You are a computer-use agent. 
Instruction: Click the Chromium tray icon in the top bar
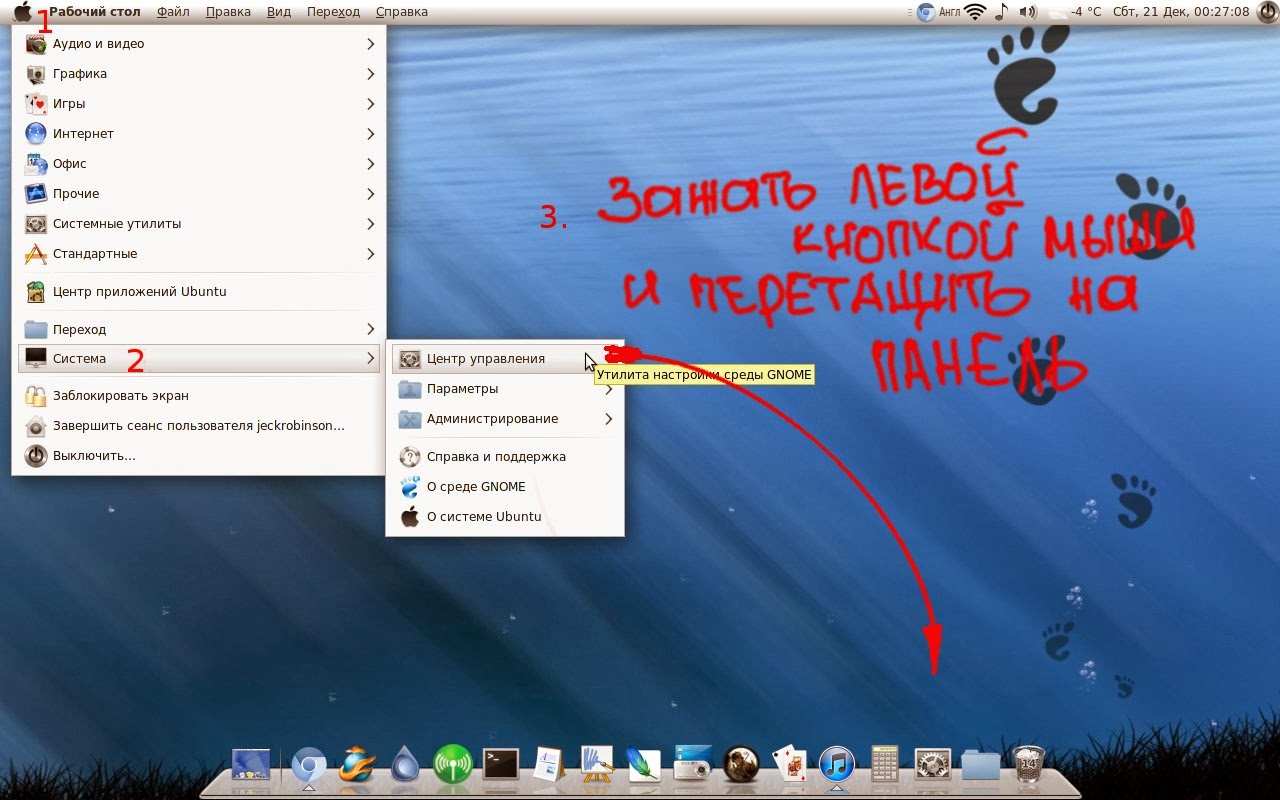click(x=926, y=12)
